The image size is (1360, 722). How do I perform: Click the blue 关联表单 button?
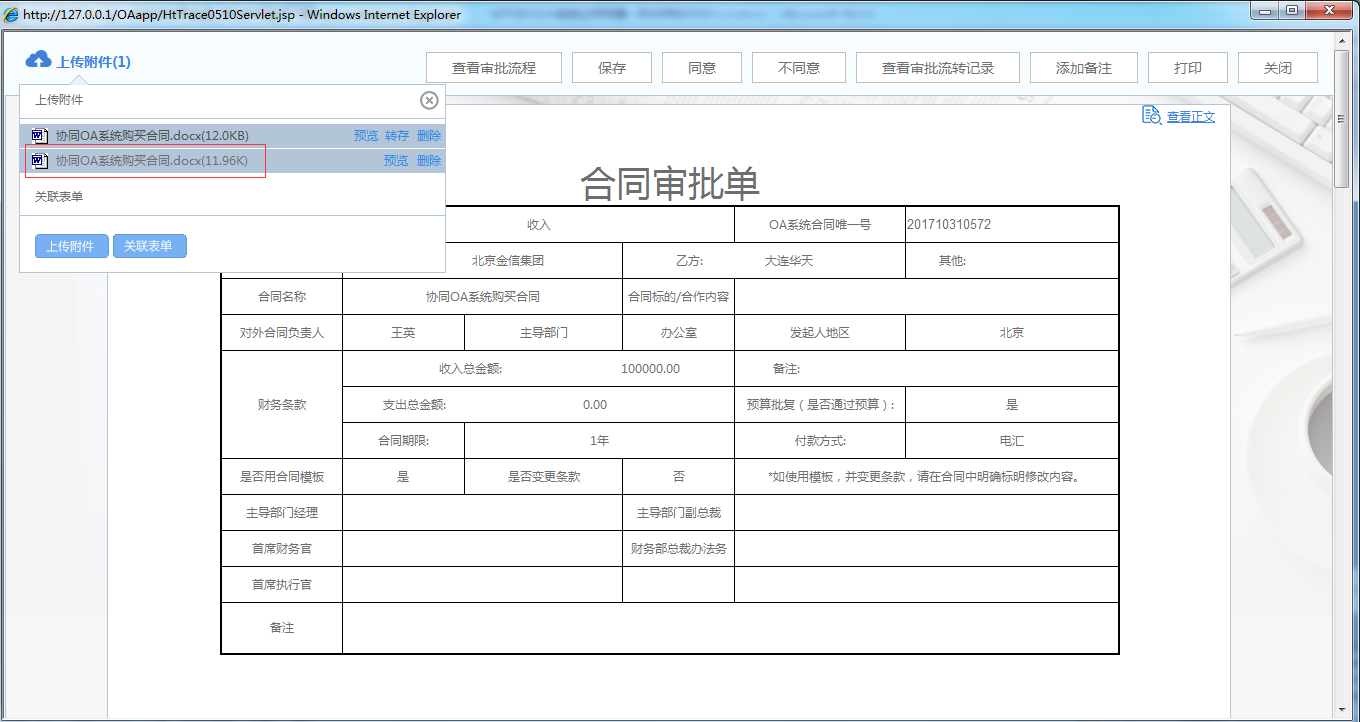149,246
